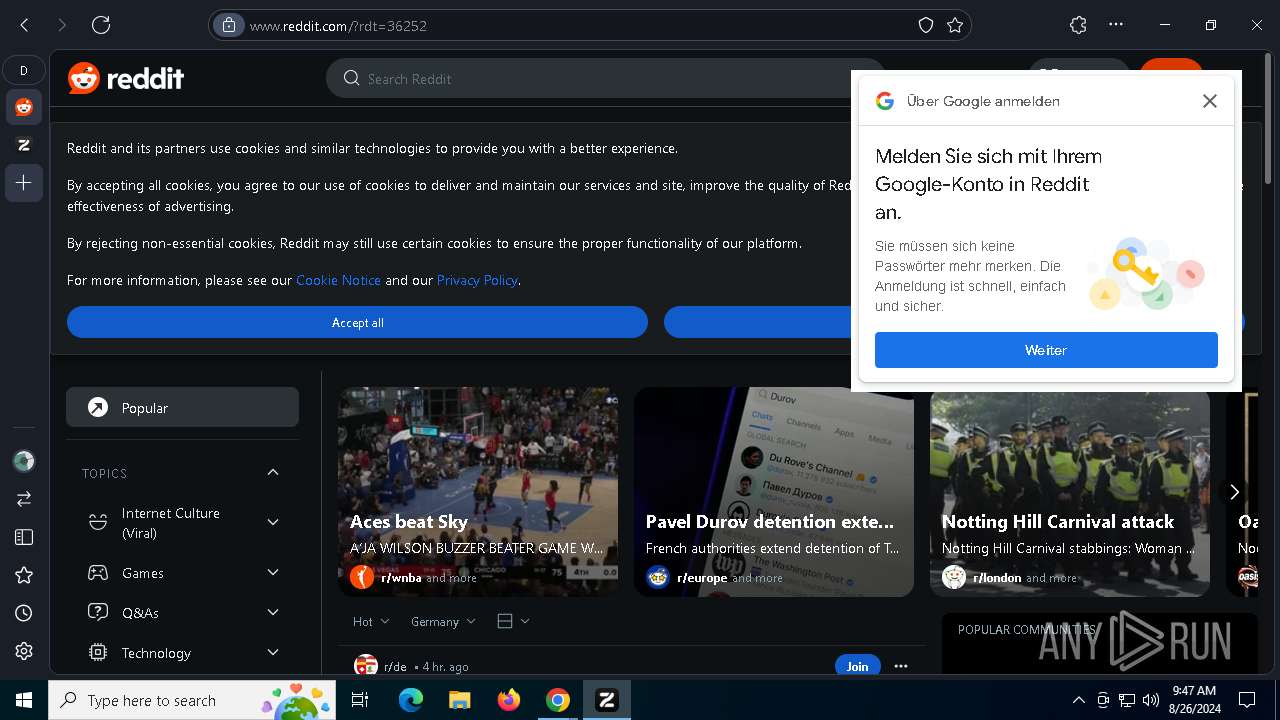
Task: Open the Privacy Policy link
Action: [x=477, y=280]
